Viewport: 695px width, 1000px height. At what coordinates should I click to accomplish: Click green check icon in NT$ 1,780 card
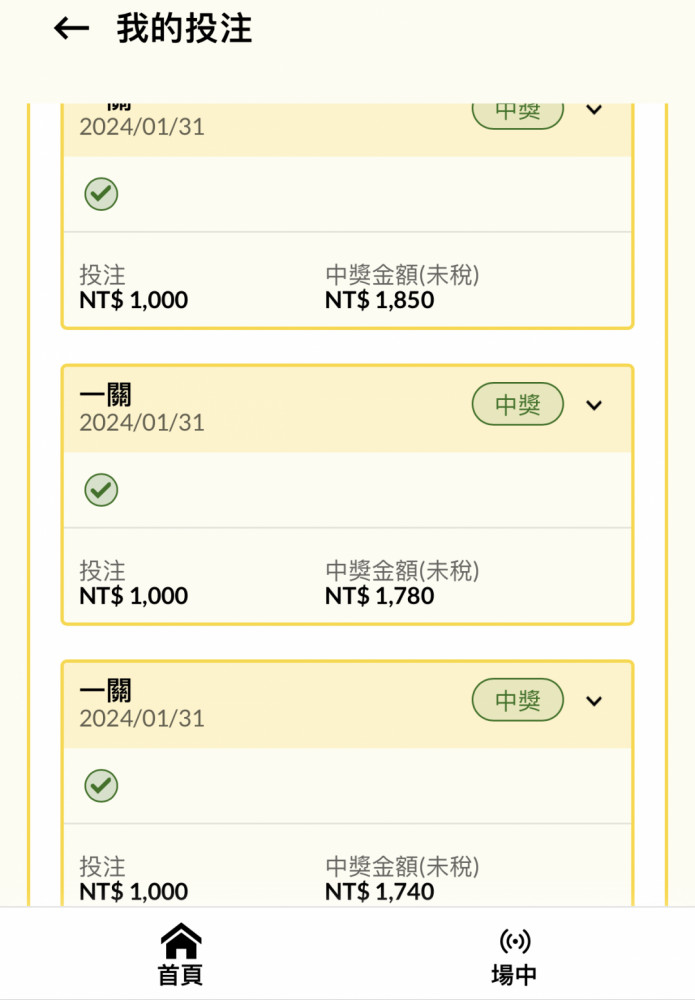point(101,490)
